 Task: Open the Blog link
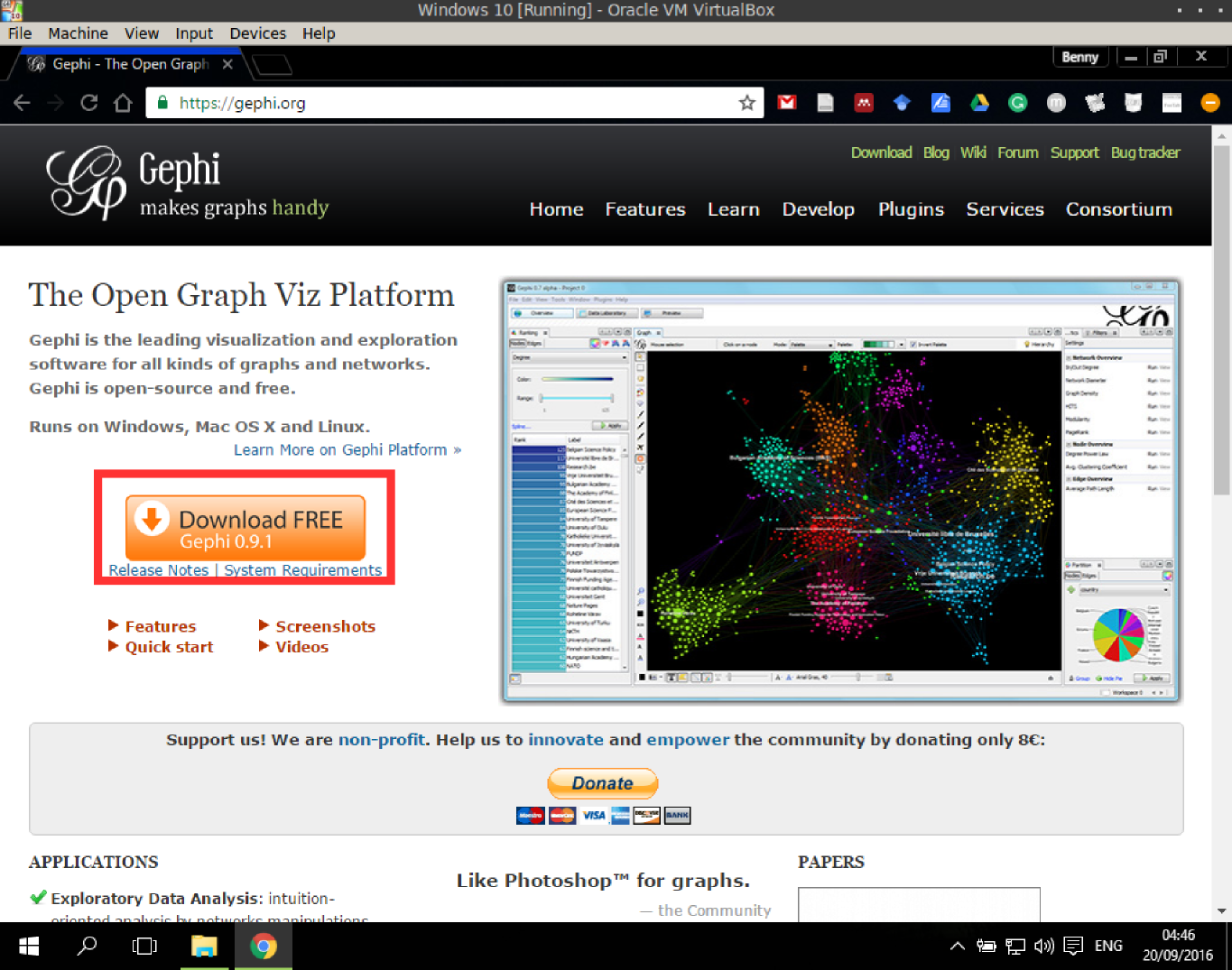tap(936, 152)
